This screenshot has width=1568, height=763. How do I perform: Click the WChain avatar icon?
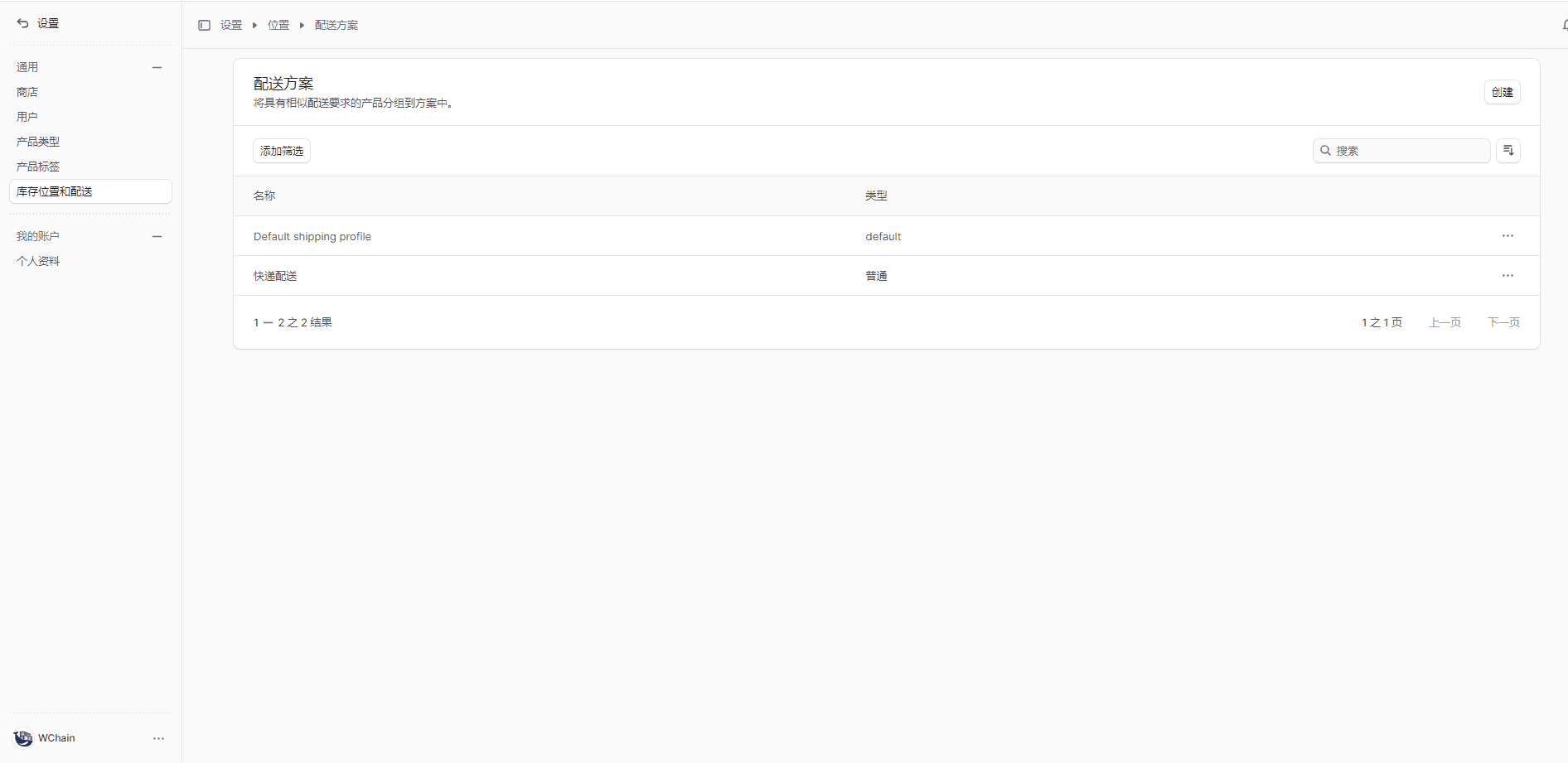click(x=23, y=738)
